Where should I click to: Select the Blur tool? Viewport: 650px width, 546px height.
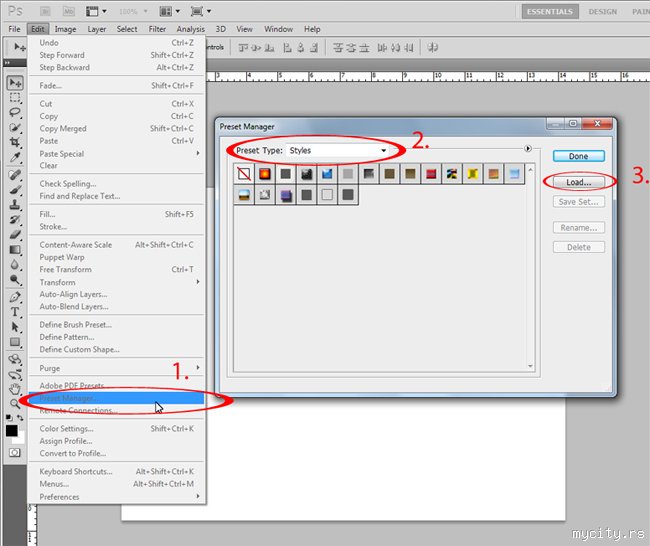pos(15,265)
